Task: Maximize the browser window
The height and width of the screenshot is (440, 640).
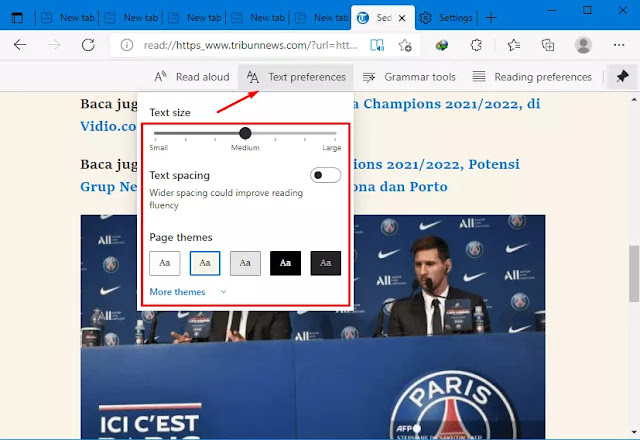Action: click(587, 10)
